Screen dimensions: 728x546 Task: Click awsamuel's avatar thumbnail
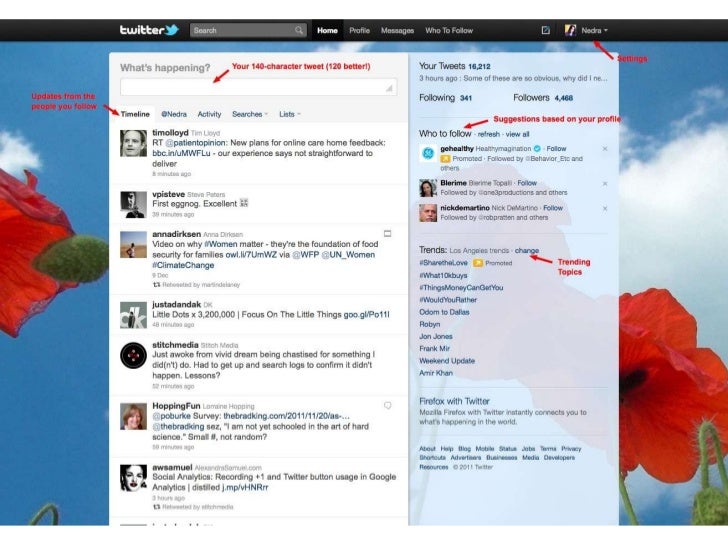pyautogui.click(x=133, y=478)
